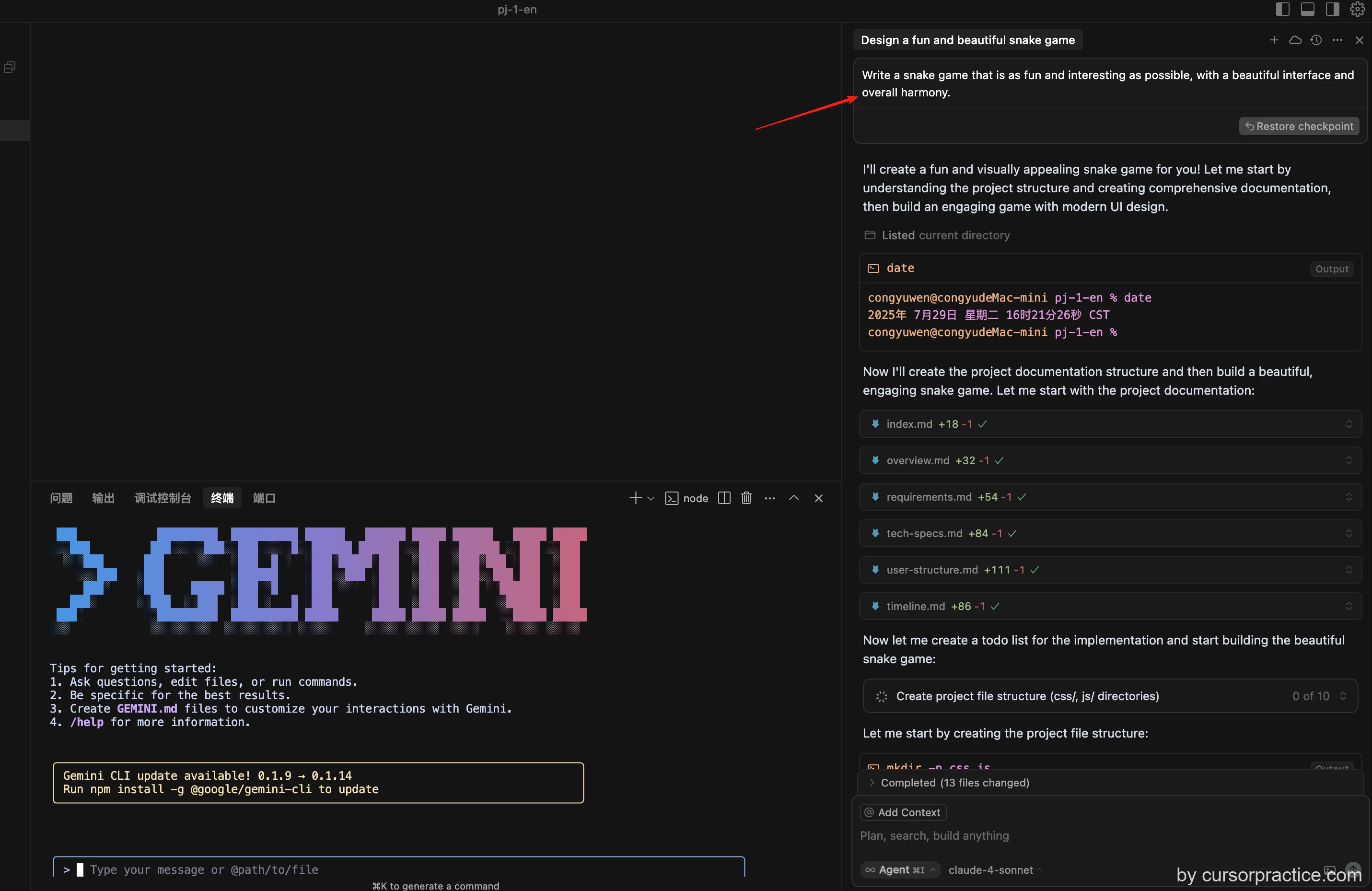Open the index.md file link
The width and height of the screenshot is (1372, 891).
[x=909, y=424]
